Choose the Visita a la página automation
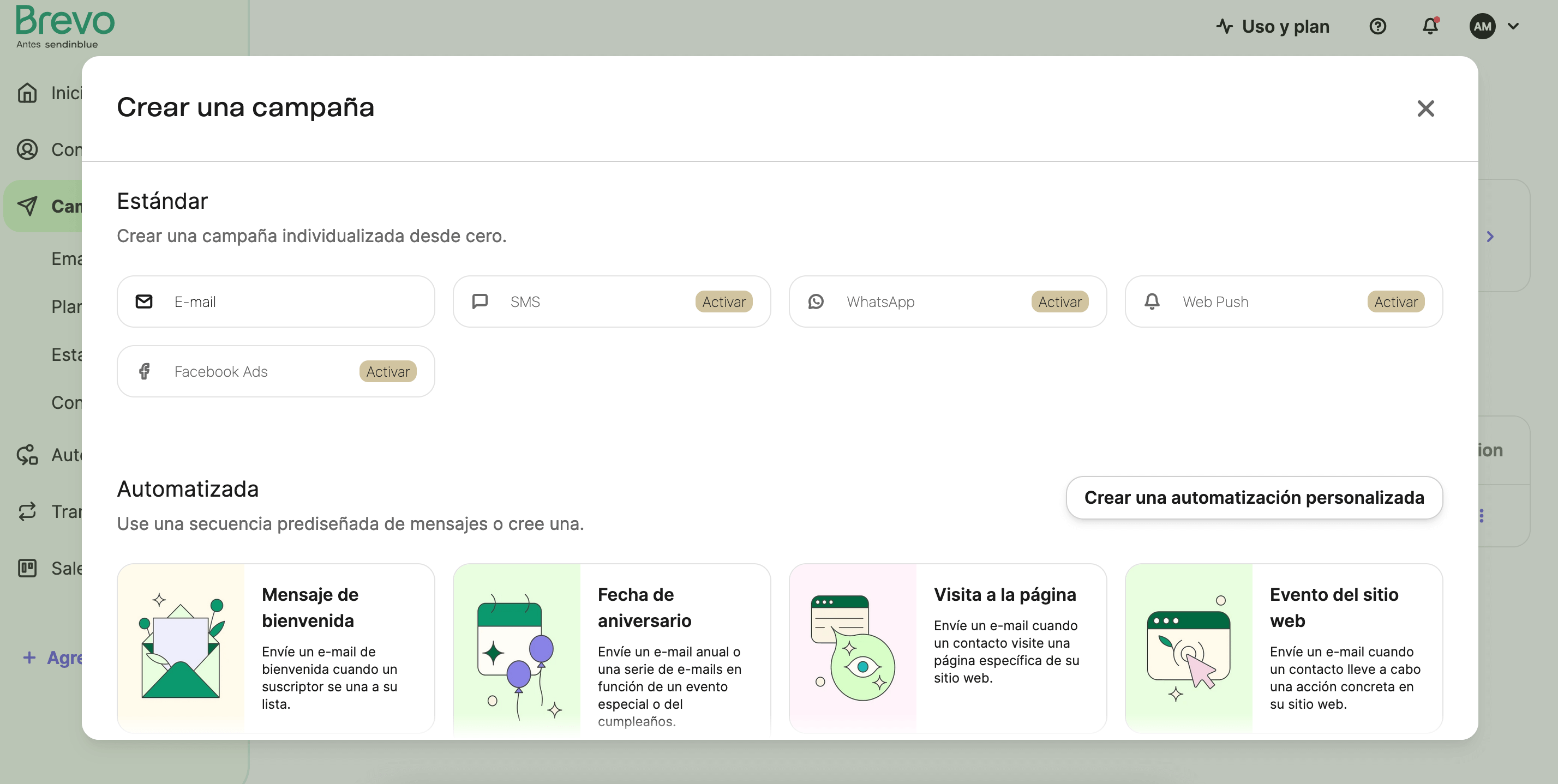Image resolution: width=1558 pixels, height=784 pixels. (x=948, y=648)
